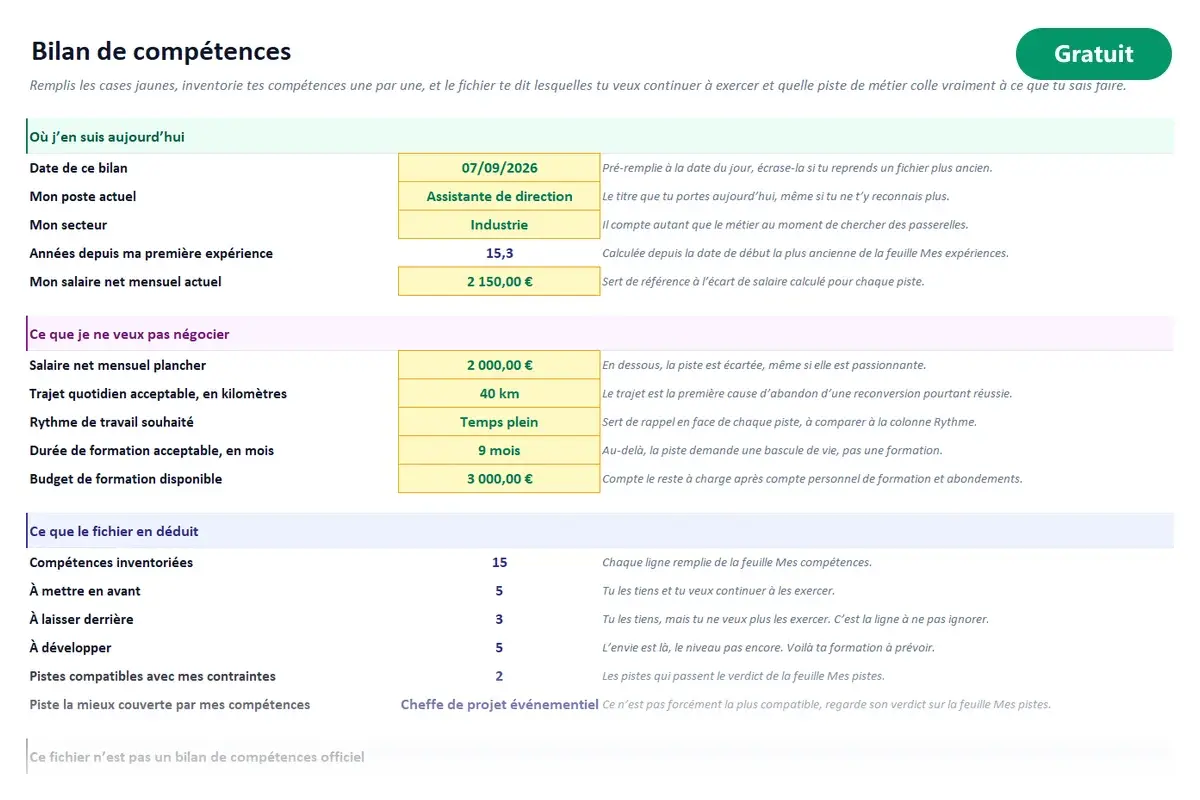This screenshot has height=800, width=1200.
Task: Select the 2 000,00 € floor salary cell
Action: point(499,365)
